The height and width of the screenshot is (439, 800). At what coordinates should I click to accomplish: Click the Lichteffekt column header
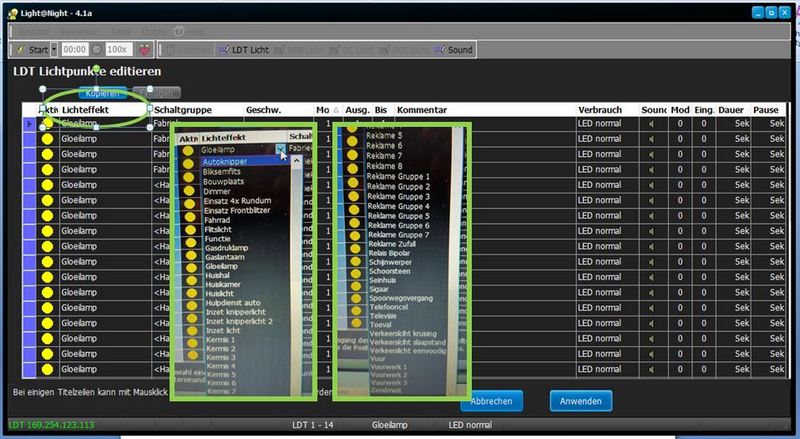105,110
